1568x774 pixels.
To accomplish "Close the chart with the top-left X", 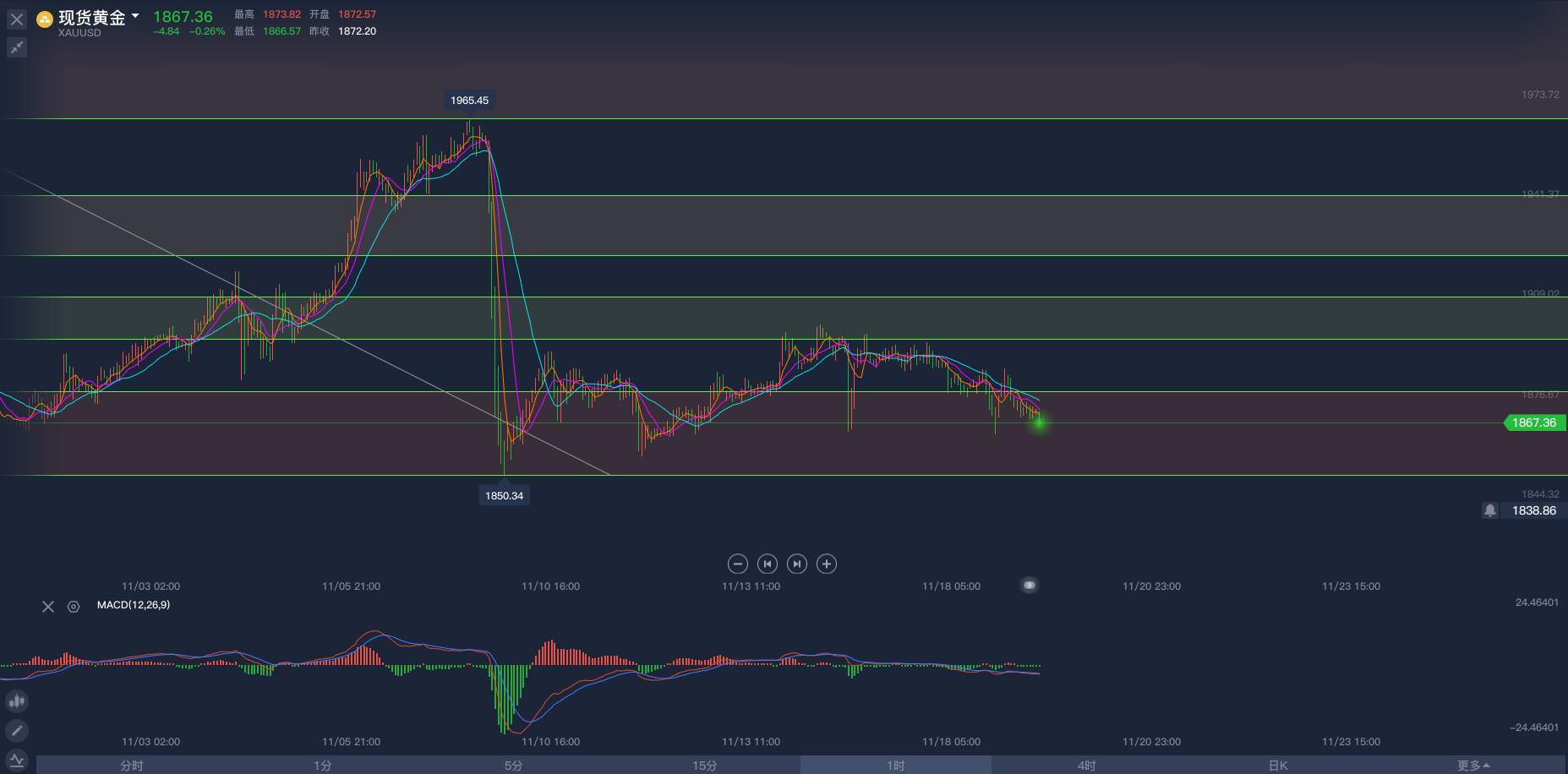I will [17, 19].
